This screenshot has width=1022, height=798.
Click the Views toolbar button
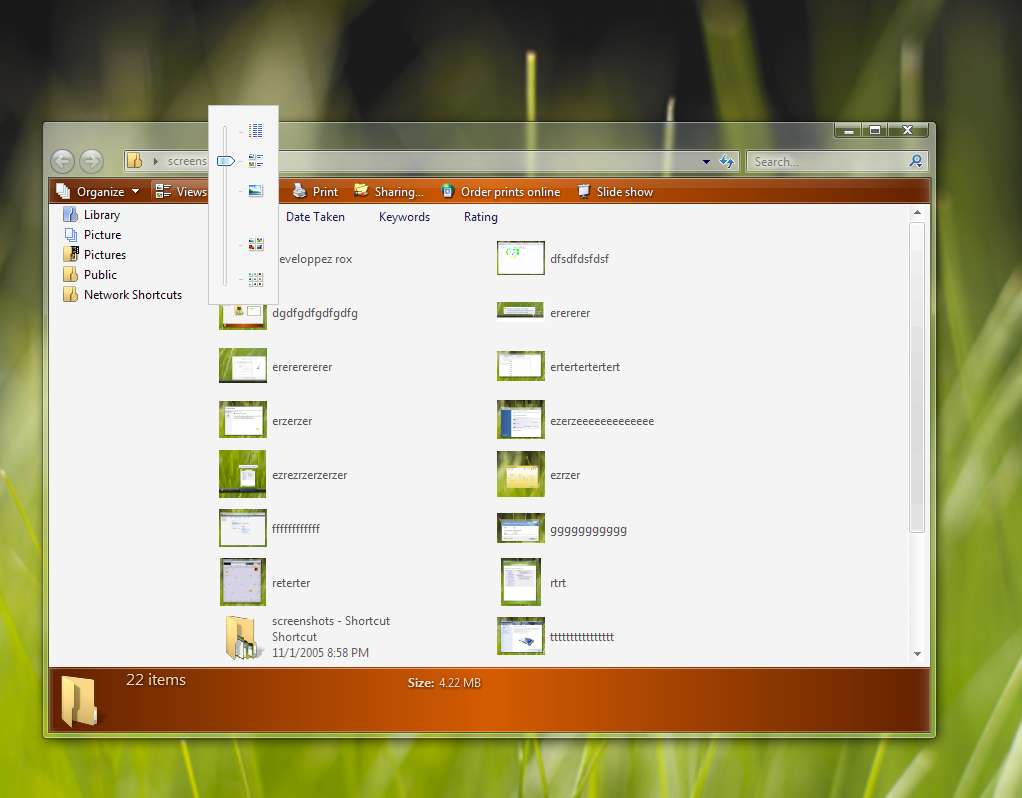point(181,192)
